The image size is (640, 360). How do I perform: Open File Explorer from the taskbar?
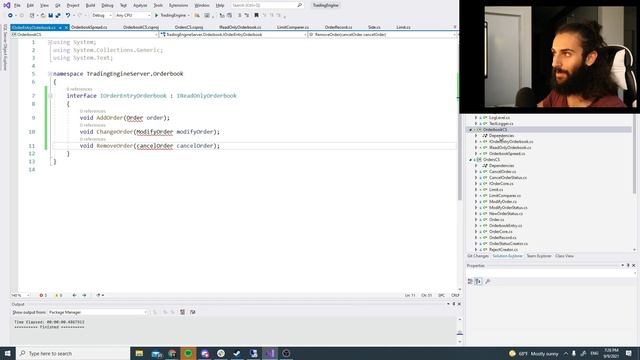pyautogui.click(x=139, y=353)
